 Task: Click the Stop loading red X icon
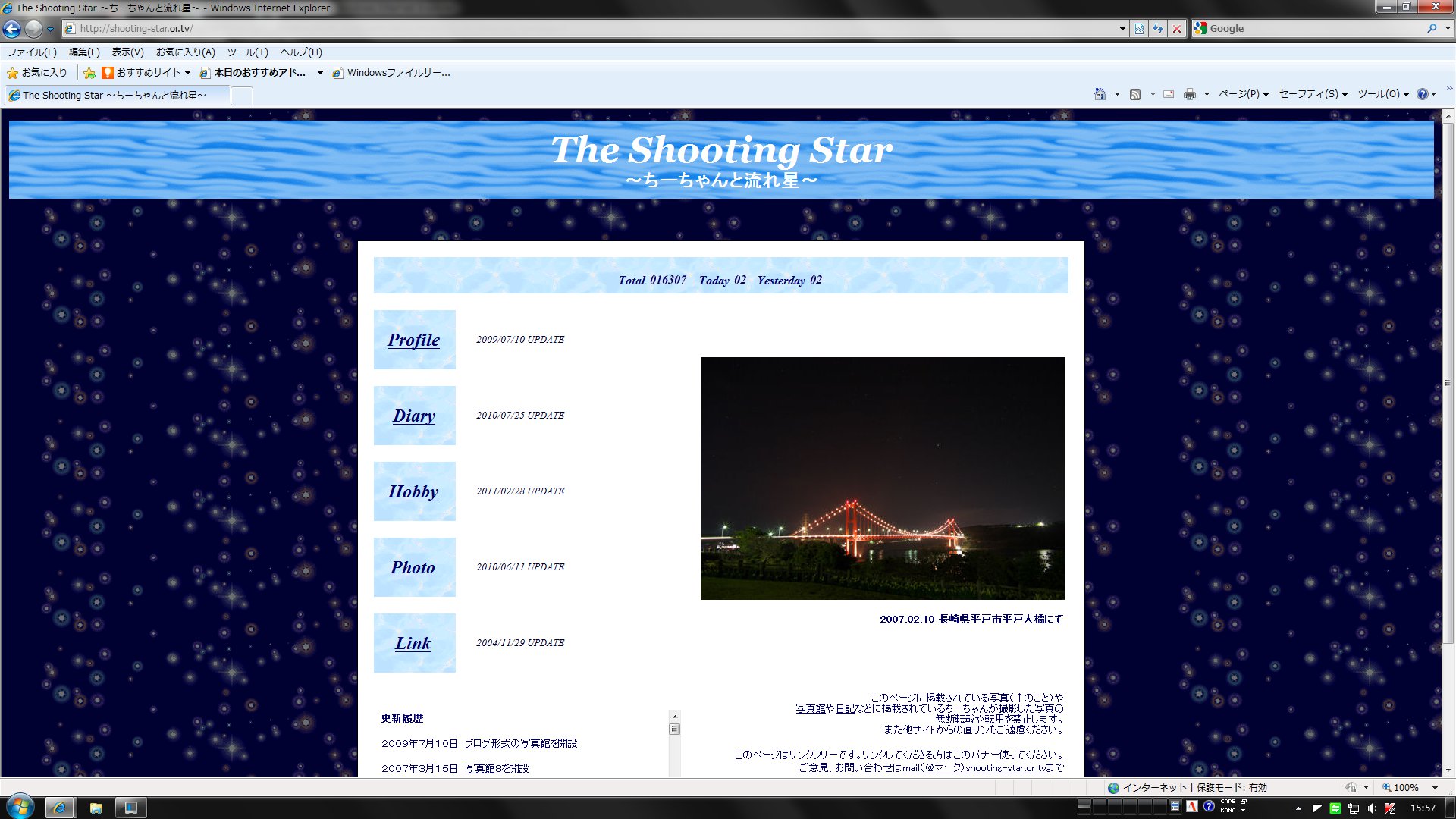1177,29
